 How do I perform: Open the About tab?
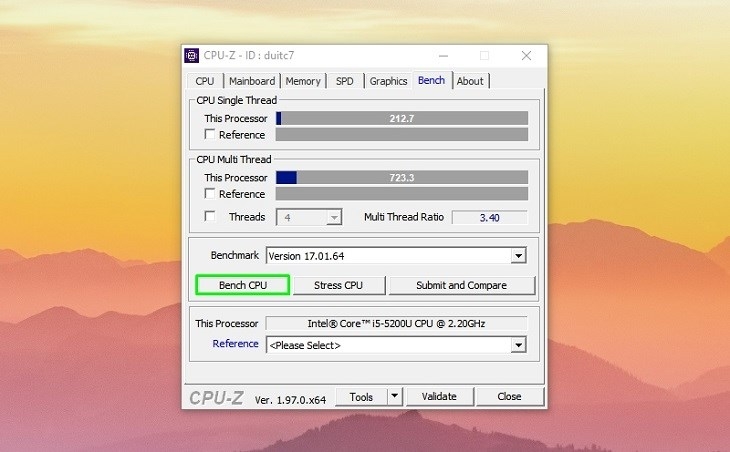470,81
